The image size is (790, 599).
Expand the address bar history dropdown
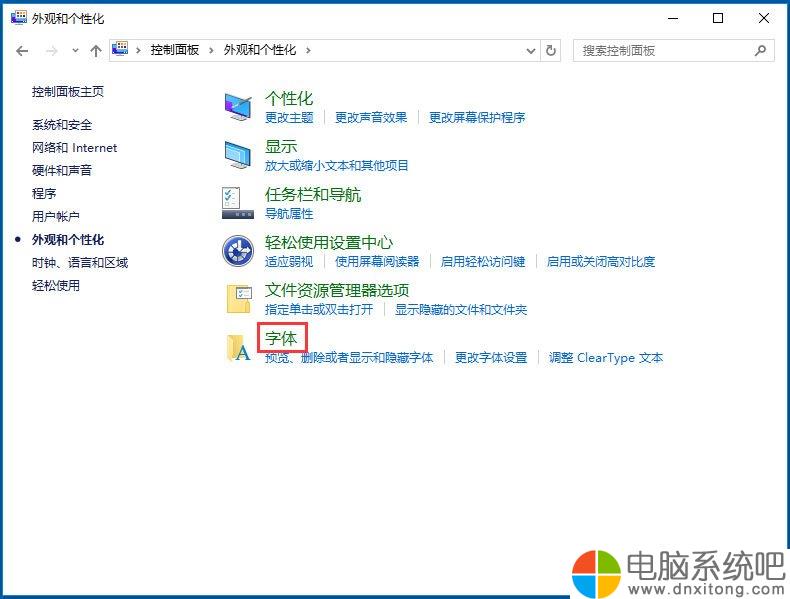pyautogui.click(x=531, y=51)
